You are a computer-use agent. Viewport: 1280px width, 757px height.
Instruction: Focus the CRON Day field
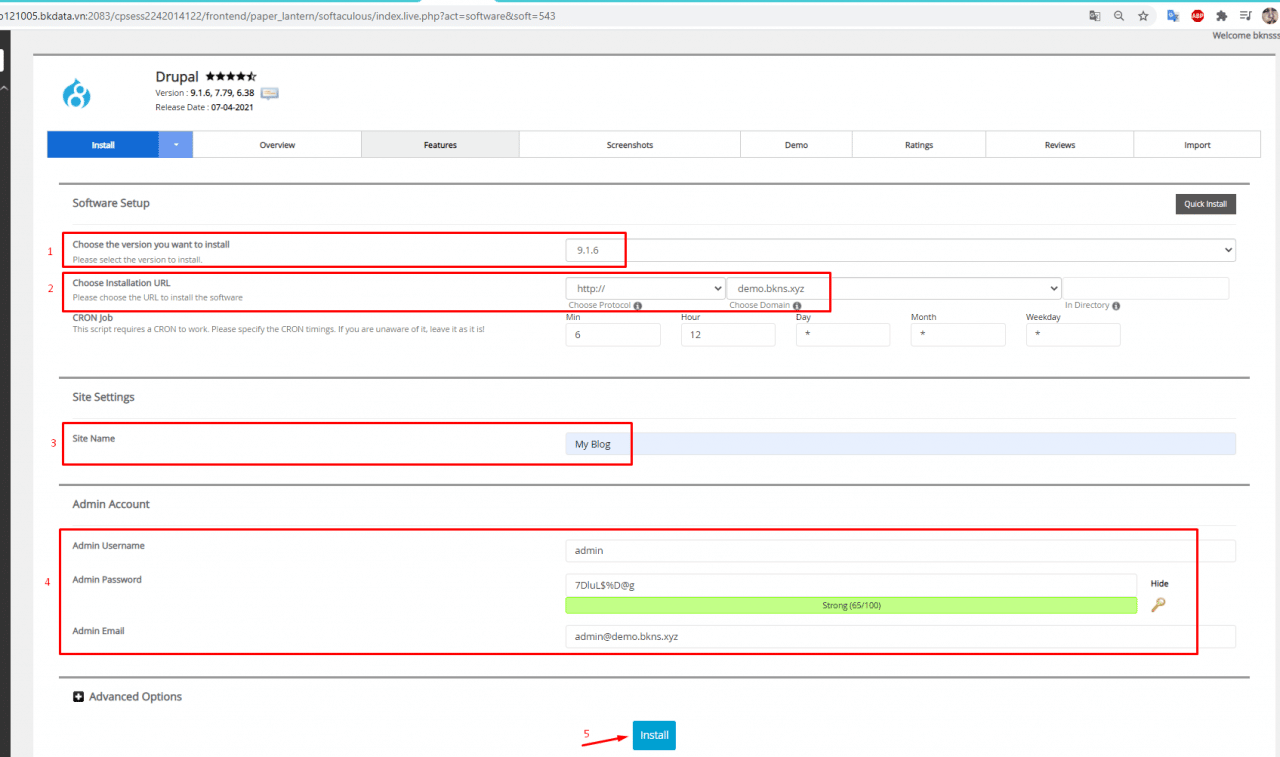843,335
